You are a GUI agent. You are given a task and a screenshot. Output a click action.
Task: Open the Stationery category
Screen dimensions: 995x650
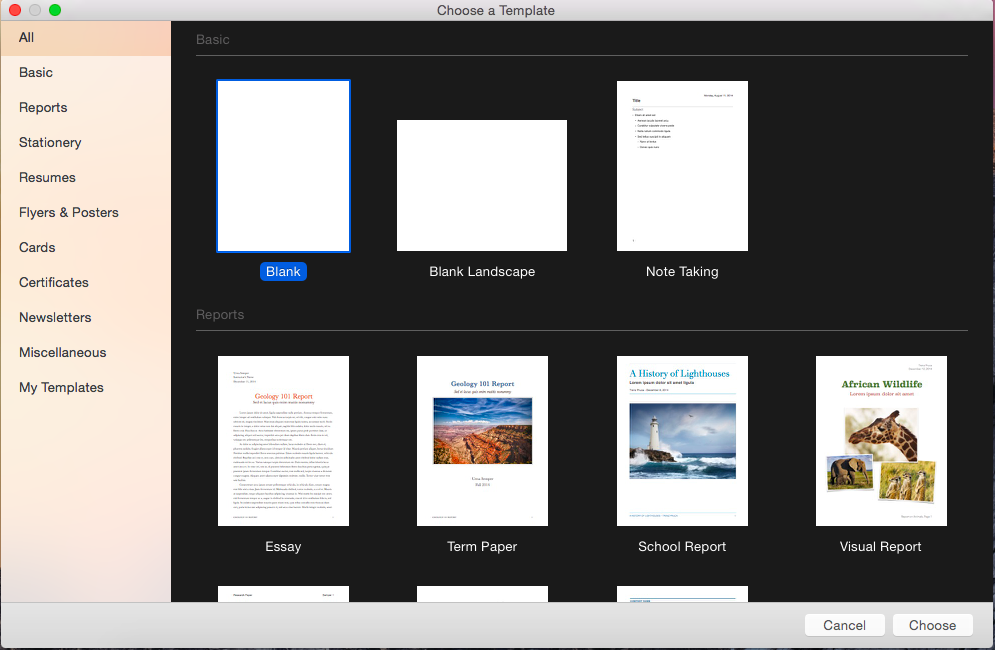pyautogui.click(x=50, y=142)
